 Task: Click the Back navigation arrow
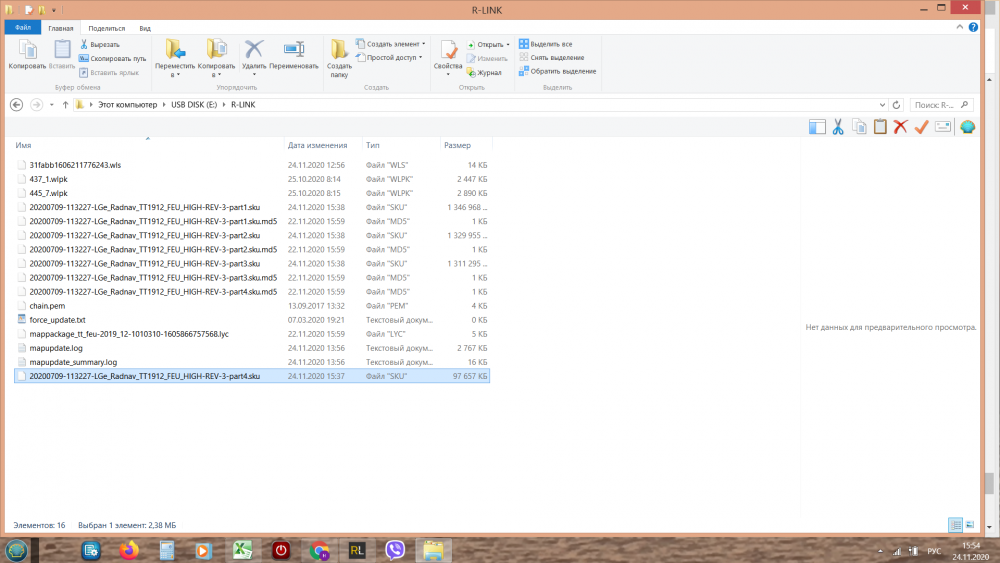pyautogui.click(x=17, y=105)
